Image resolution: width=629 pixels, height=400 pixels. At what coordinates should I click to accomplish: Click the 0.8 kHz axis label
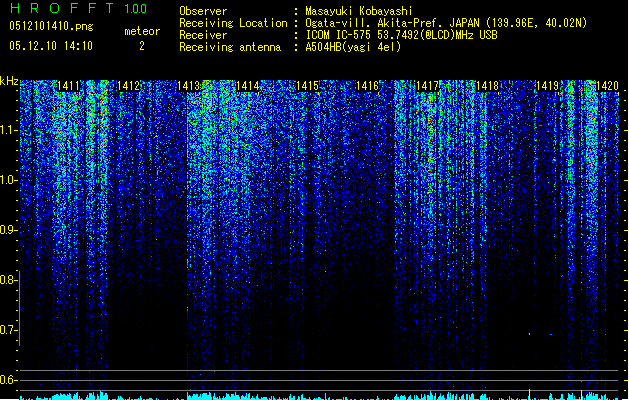click(8, 280)
